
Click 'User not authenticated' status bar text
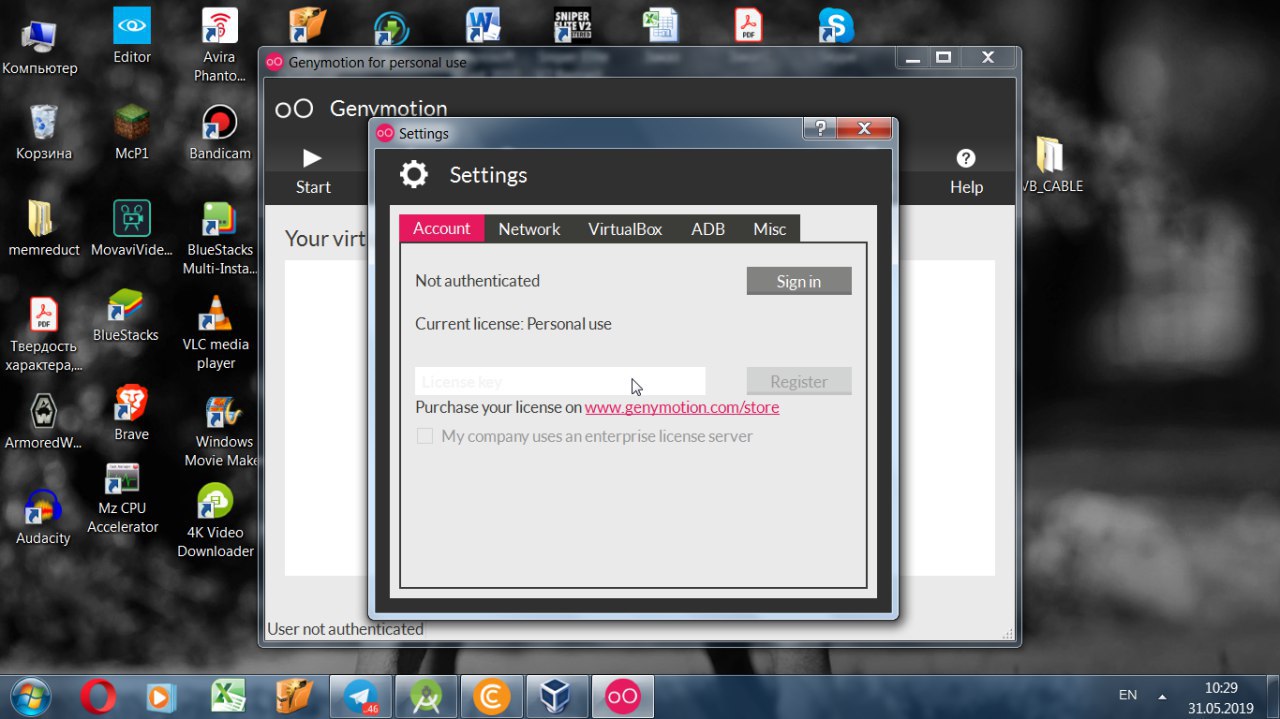345,629
